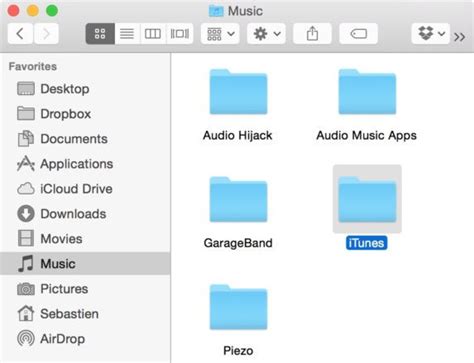
Task: Show more toolbar items via double chevron
Action: coord(460,36)
